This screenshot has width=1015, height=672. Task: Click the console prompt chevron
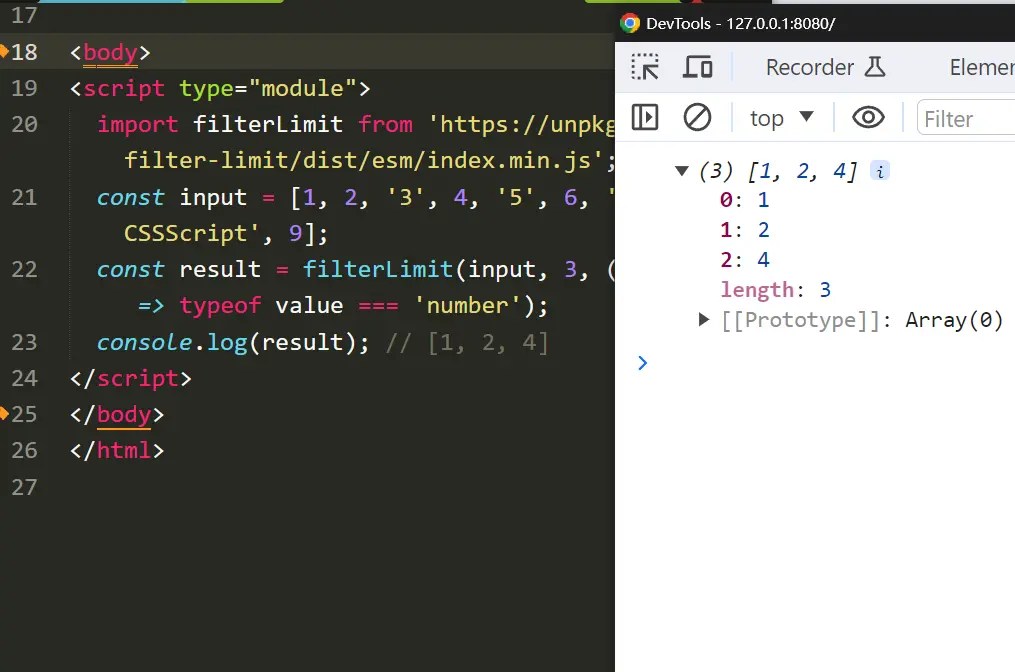[x=642, y=363]
